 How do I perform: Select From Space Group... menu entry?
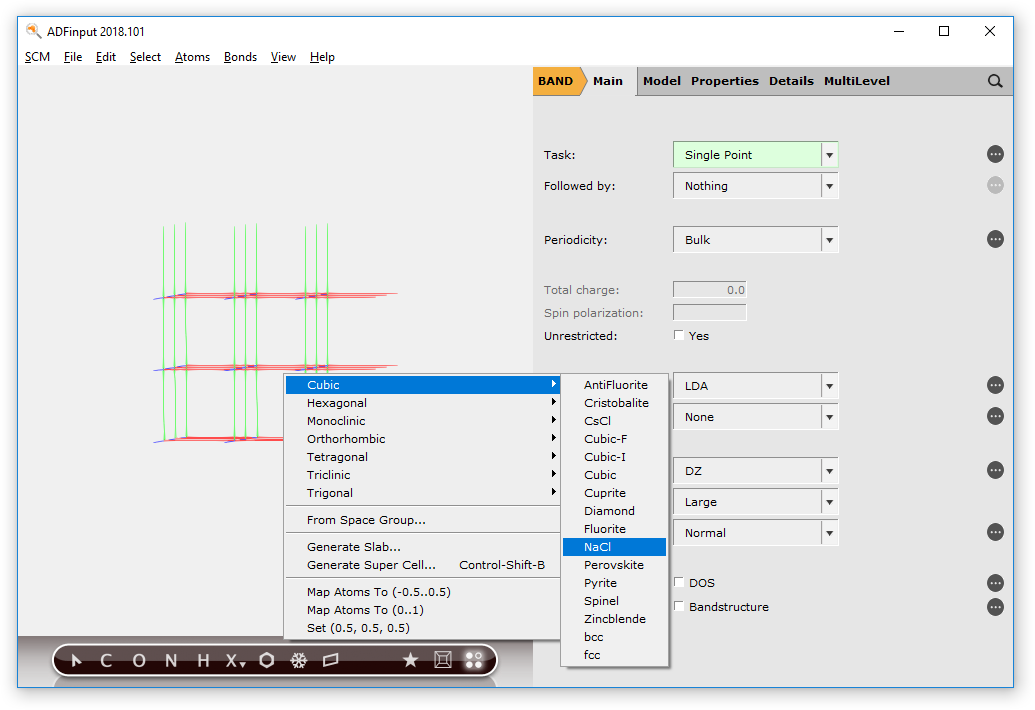click(422, 520)
